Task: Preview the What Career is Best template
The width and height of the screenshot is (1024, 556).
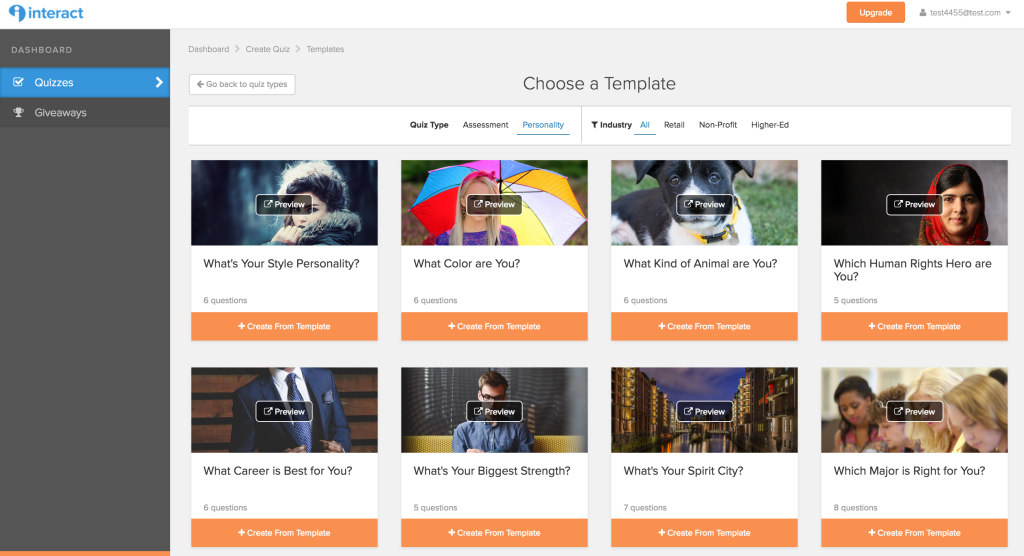Action: pyautogui.click(x=284, y=412)
